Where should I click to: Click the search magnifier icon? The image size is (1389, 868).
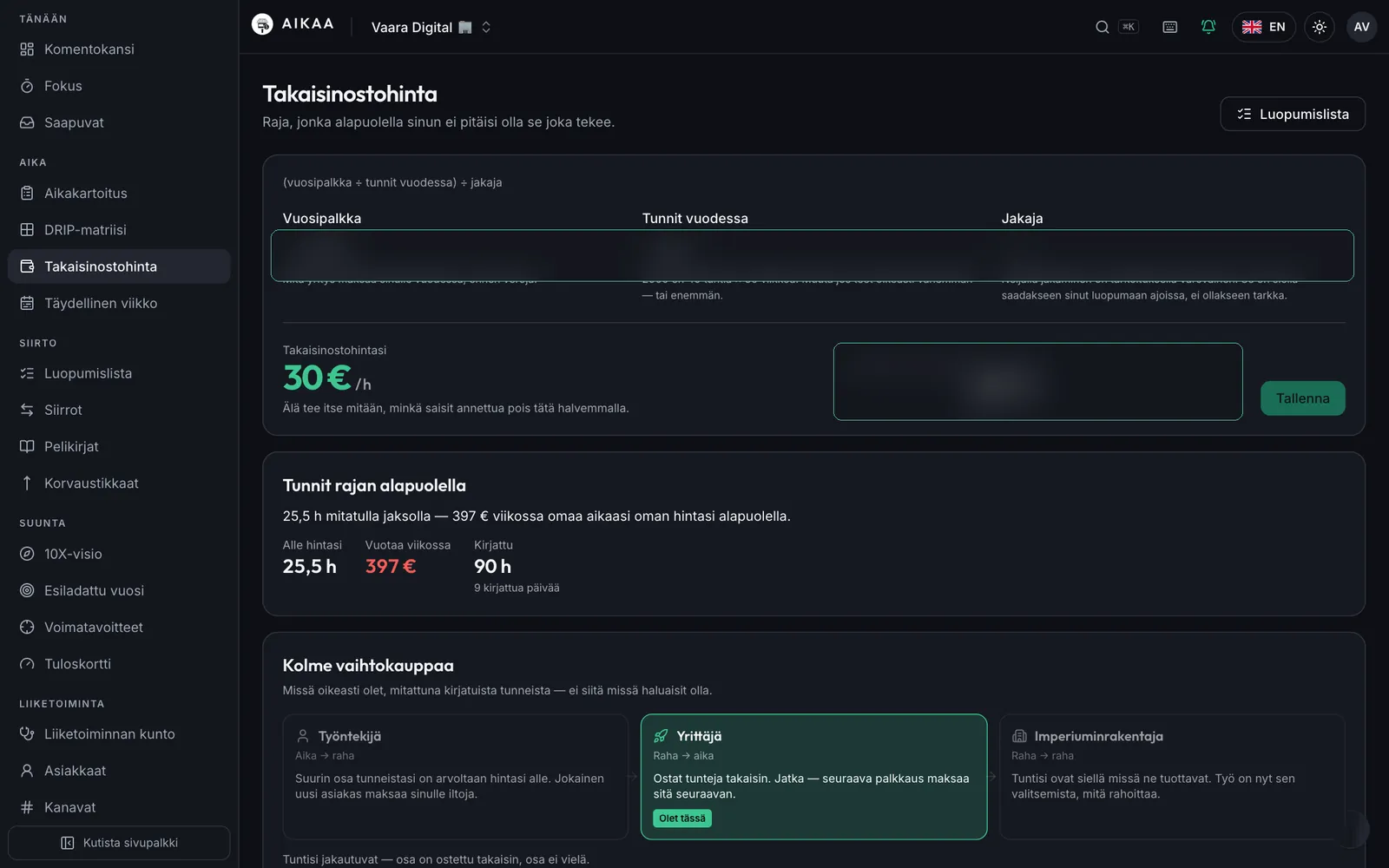coord(1103,27)
